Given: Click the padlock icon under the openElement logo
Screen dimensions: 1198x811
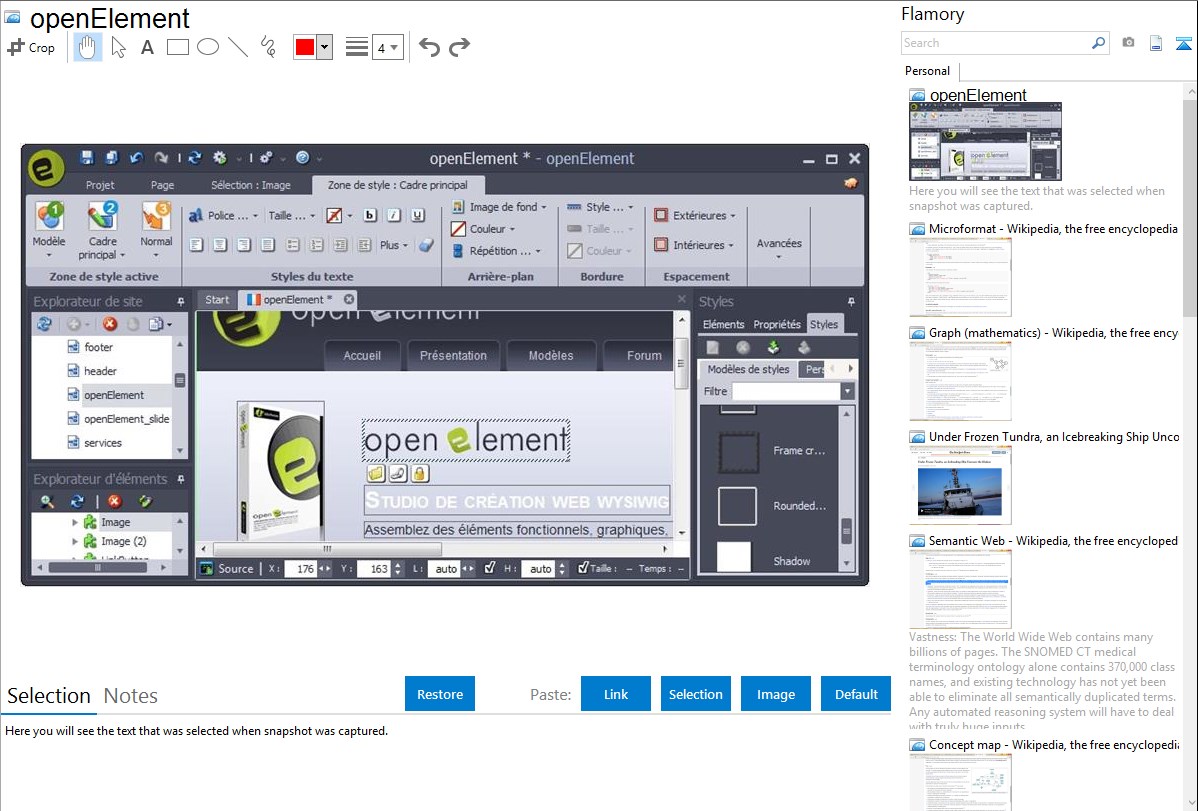Looking at the screenshot, I should click(419, 474).
